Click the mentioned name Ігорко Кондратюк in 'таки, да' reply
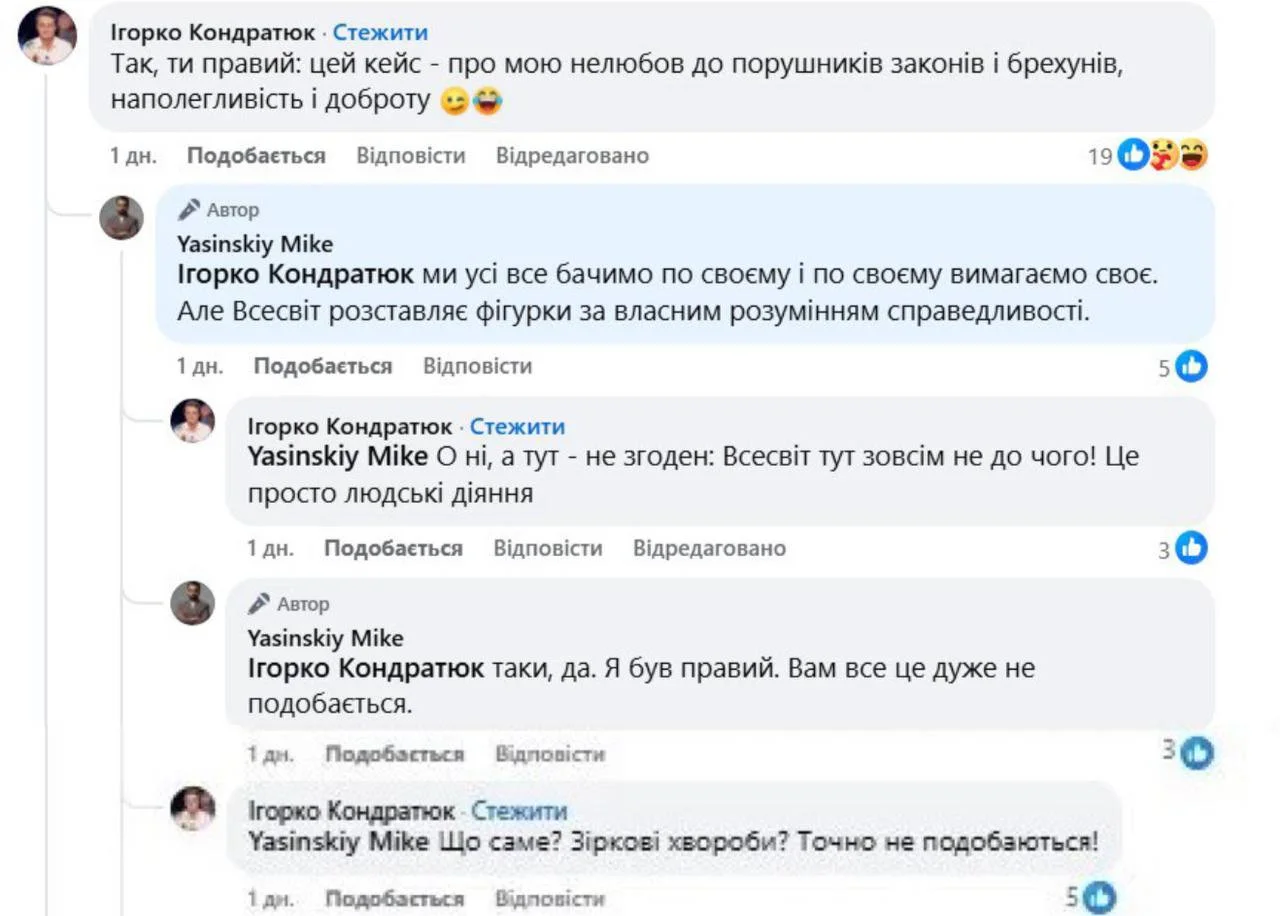This screenshot has height=916, width=1280. [x=365, y=668]
